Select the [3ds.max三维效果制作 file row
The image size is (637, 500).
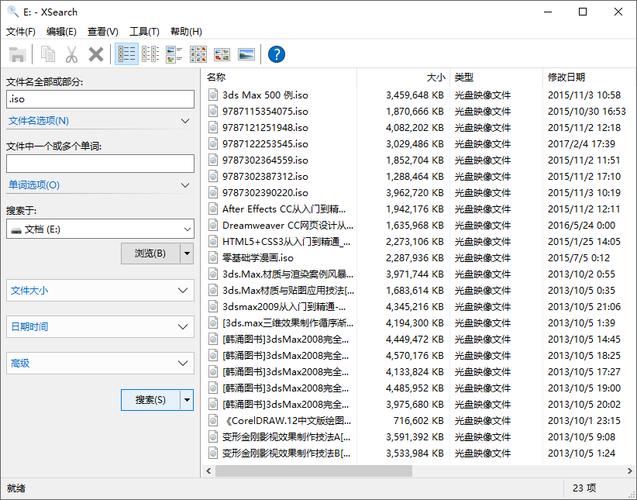click(288, 323)
